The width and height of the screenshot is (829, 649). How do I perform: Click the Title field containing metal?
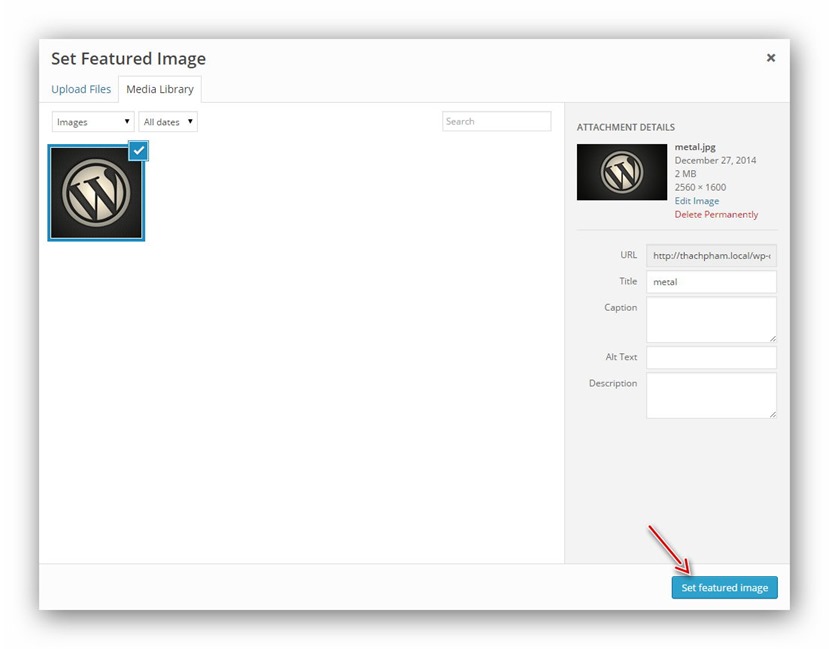pyautogui.click(x=710, y=281)
